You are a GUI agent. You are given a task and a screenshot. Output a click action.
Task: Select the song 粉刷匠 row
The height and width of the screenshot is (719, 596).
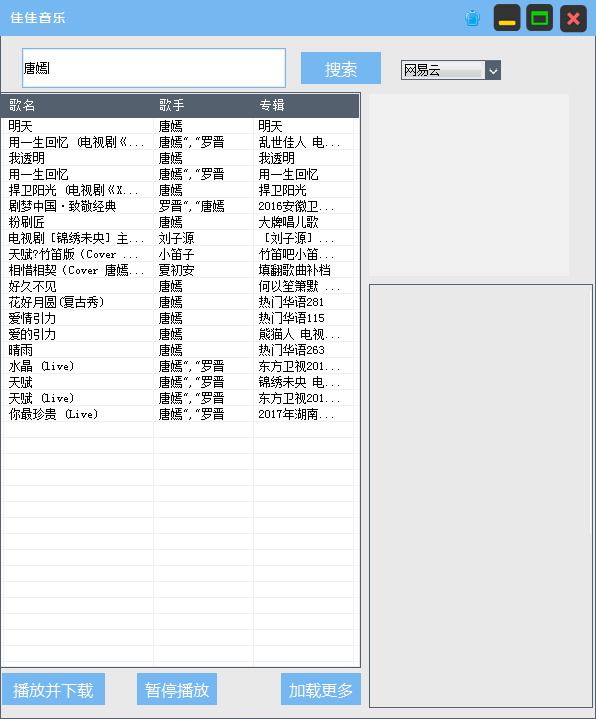click(x=180, y=222)
